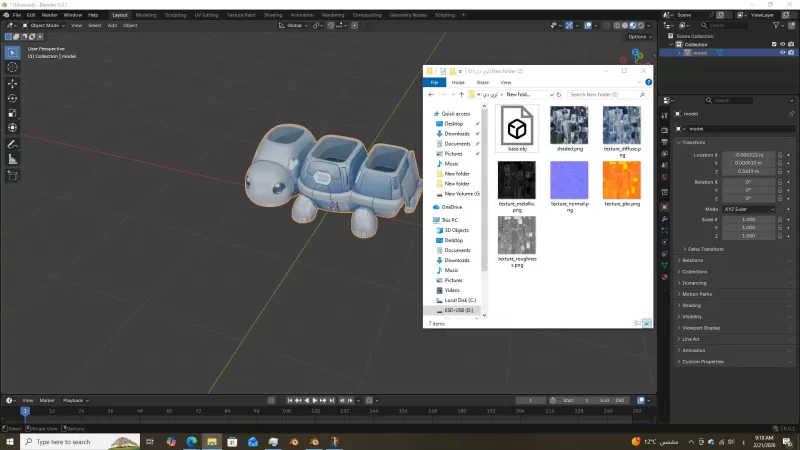Select the Move tool in the toolbar

[12, 83]
